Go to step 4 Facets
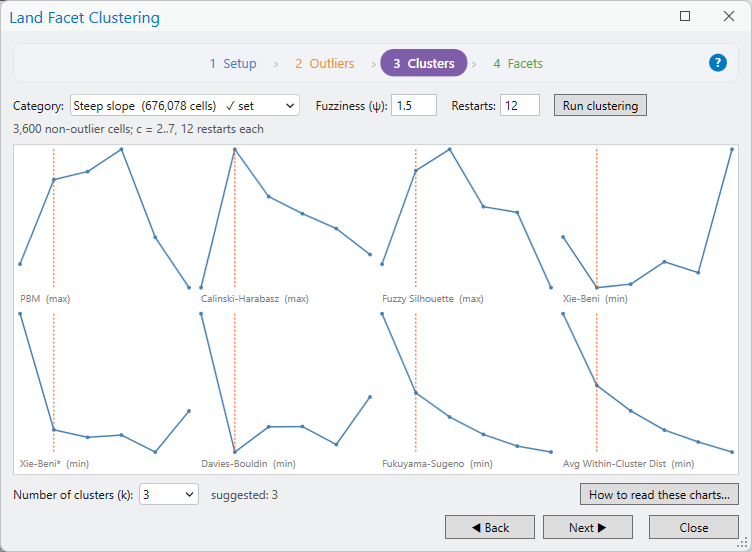752x552 pixels. coord(518,63)
